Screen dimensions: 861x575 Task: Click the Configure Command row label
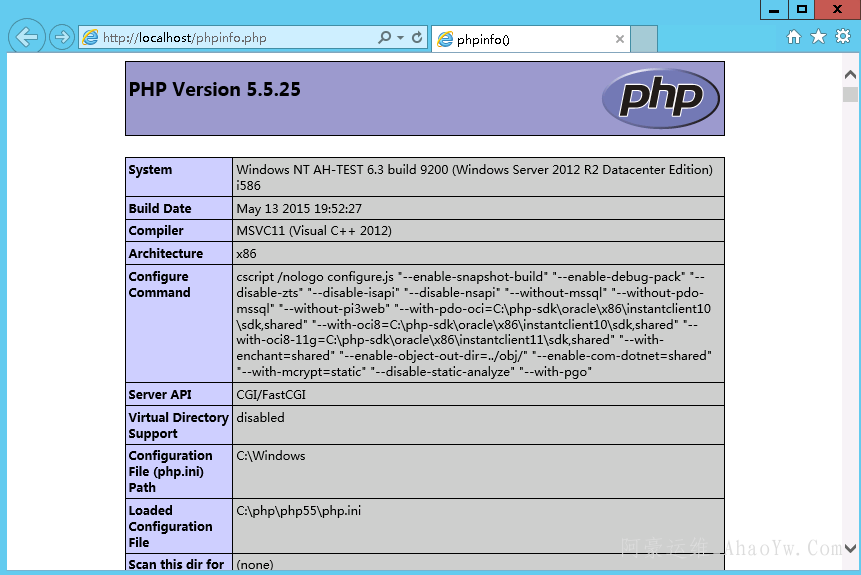(x=160, y=285)
